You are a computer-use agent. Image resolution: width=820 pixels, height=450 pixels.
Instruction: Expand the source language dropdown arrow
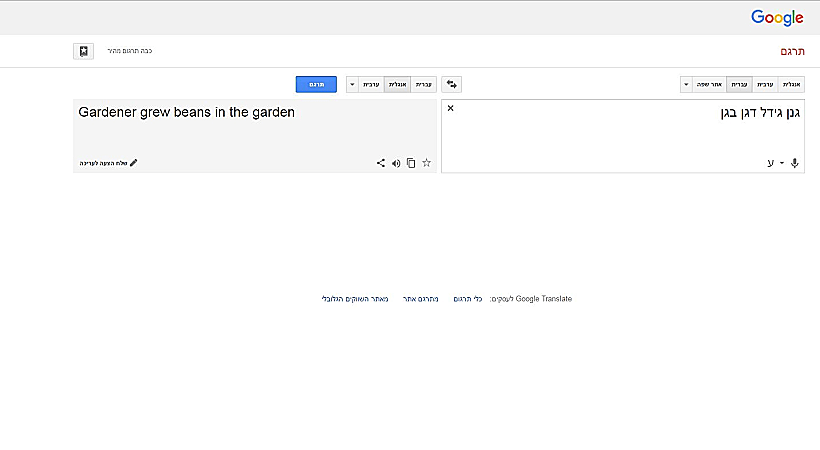pyautogui.click(x=686, y=85)
